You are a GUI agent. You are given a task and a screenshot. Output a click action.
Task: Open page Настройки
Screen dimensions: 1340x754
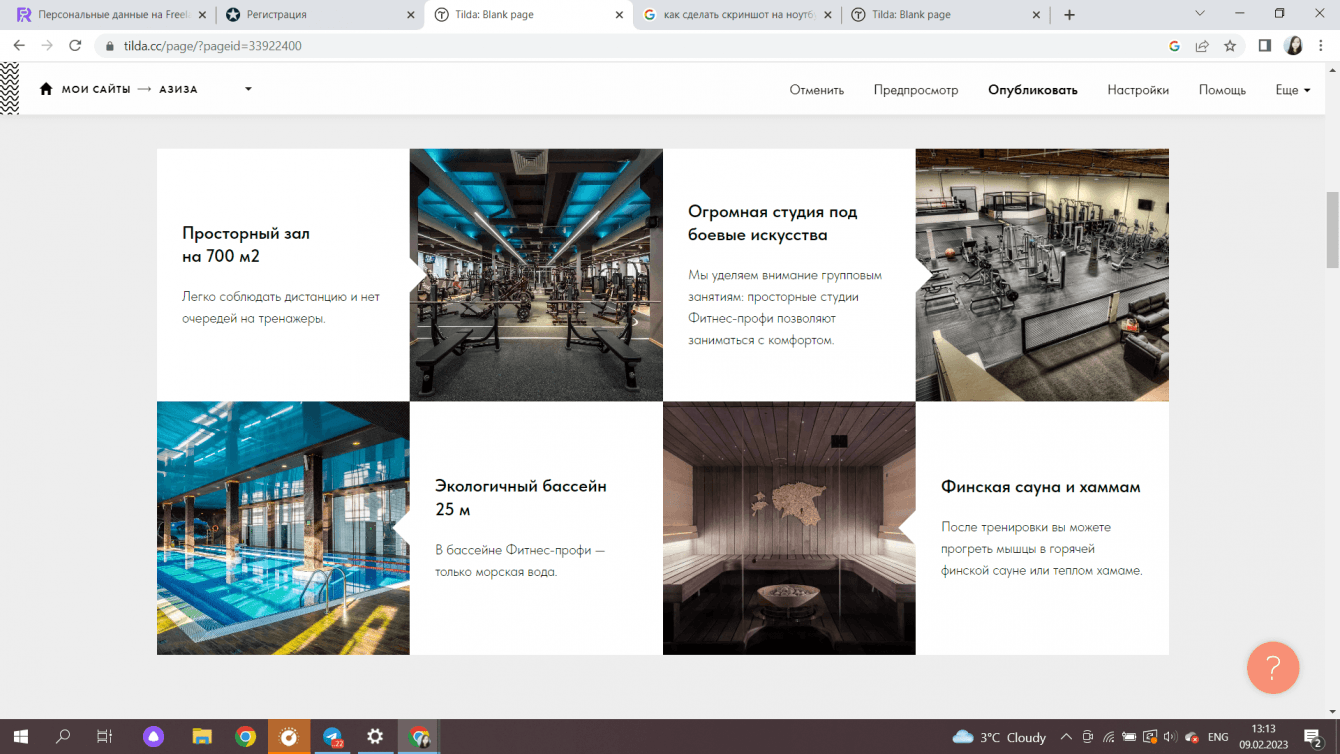[x=1138, y=90]
